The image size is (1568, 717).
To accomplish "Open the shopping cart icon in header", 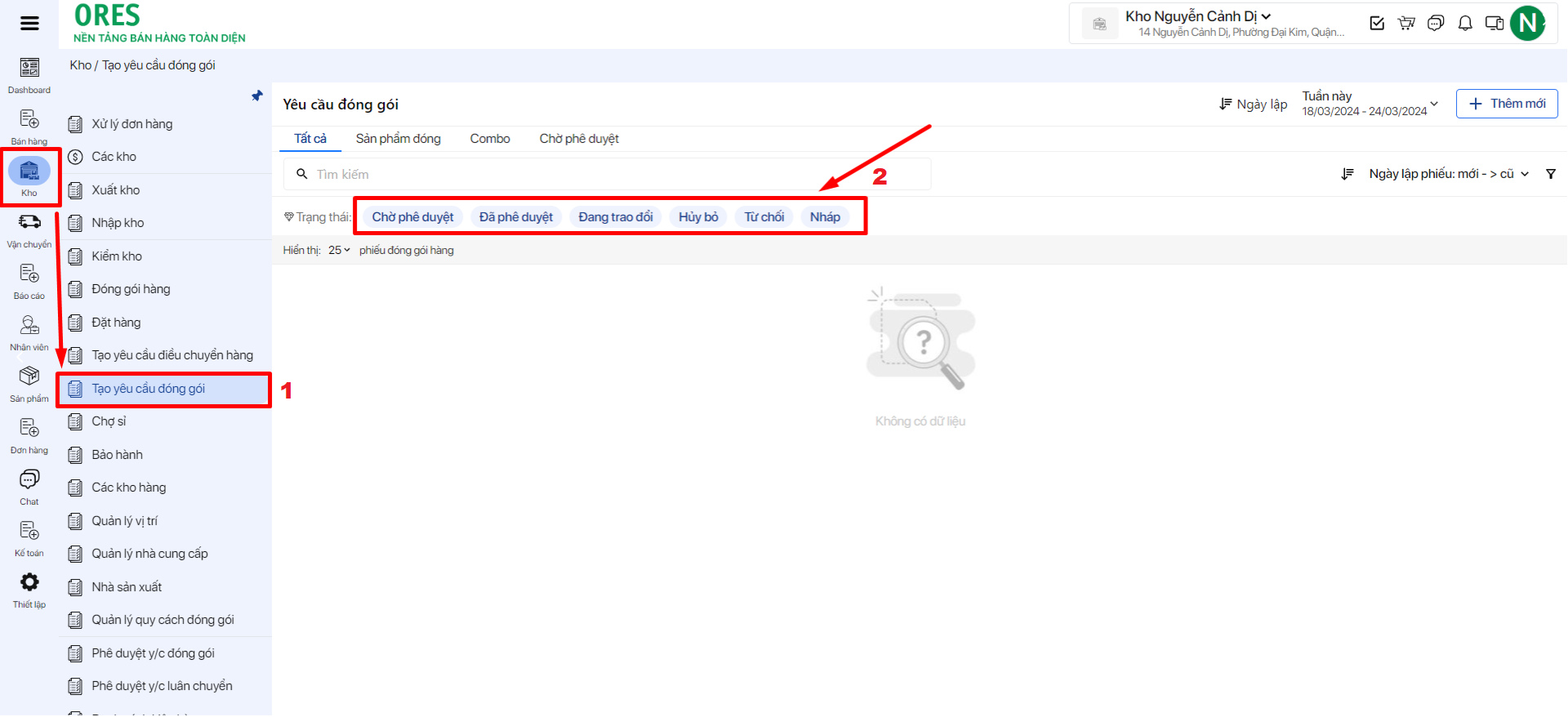I will pyautogui.click(x=1406, y=23).
